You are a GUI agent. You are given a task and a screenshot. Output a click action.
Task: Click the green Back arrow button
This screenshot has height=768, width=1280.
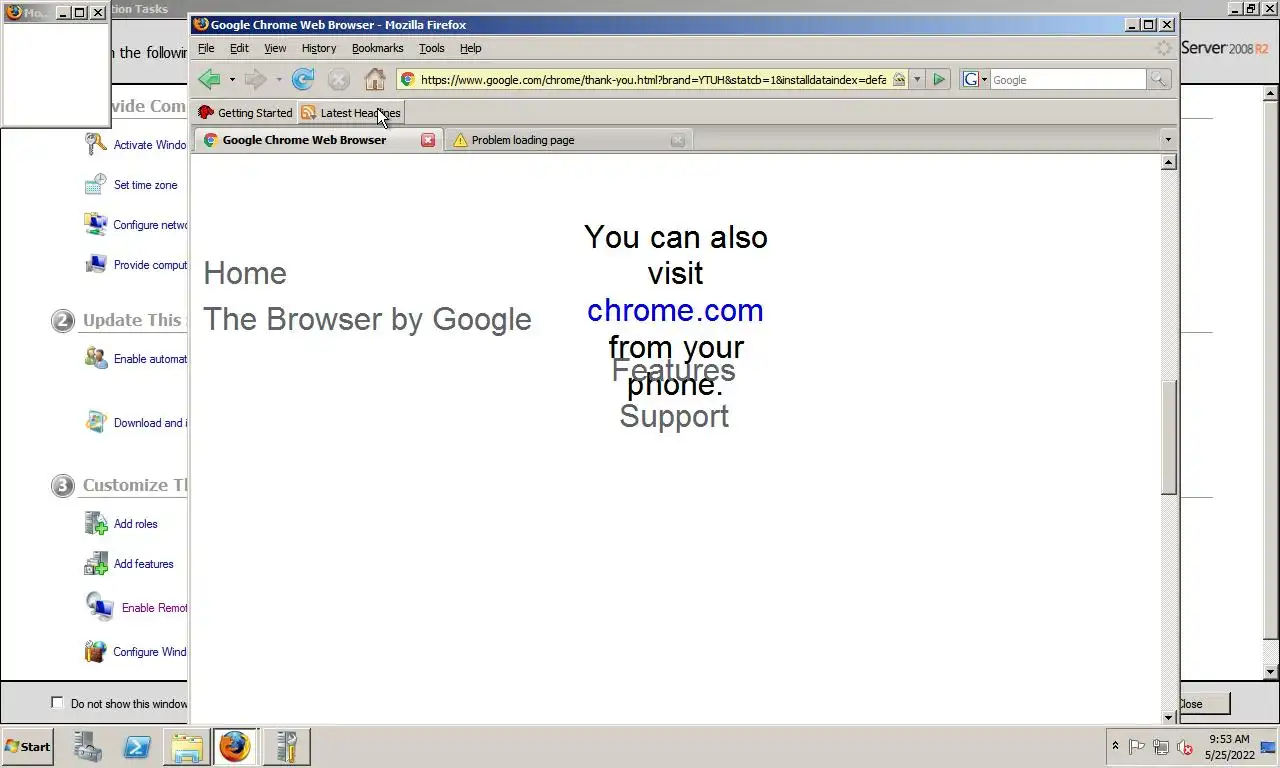(209, 79)
